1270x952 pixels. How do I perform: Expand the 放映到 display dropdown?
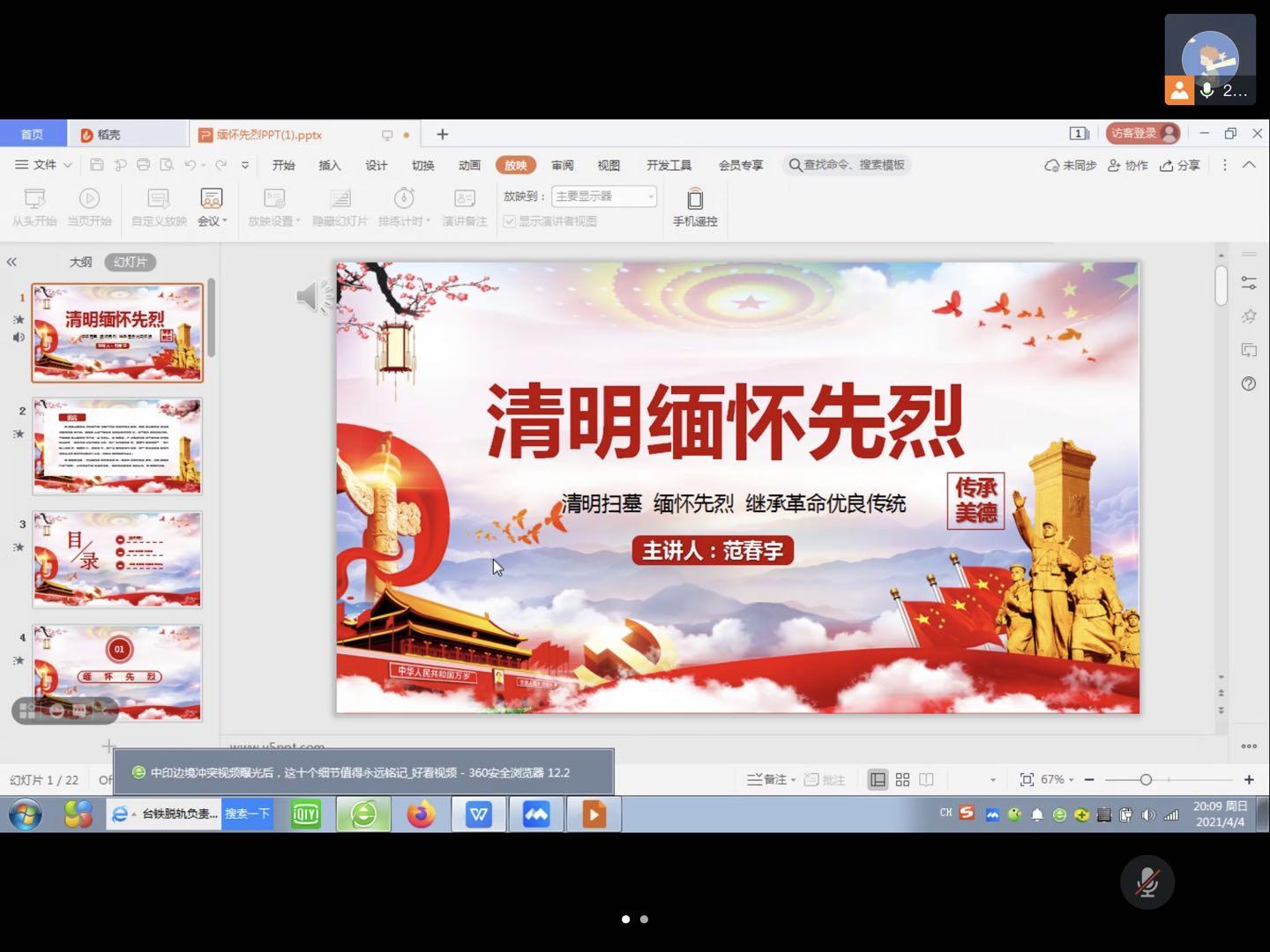click(x=651, y=196)
